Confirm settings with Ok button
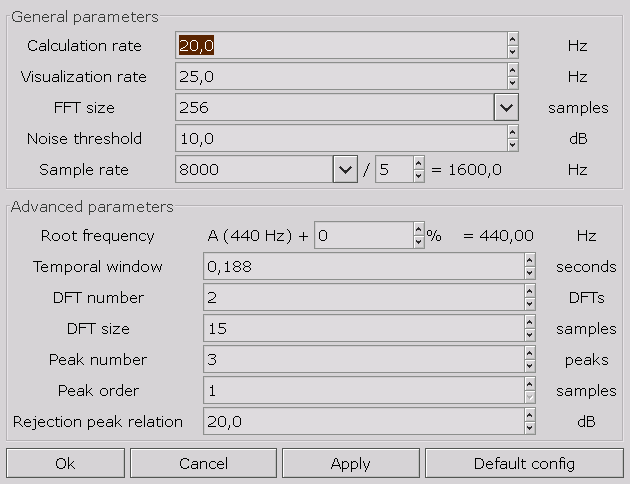Screen dimensions: 630x484 click(65, 463)
